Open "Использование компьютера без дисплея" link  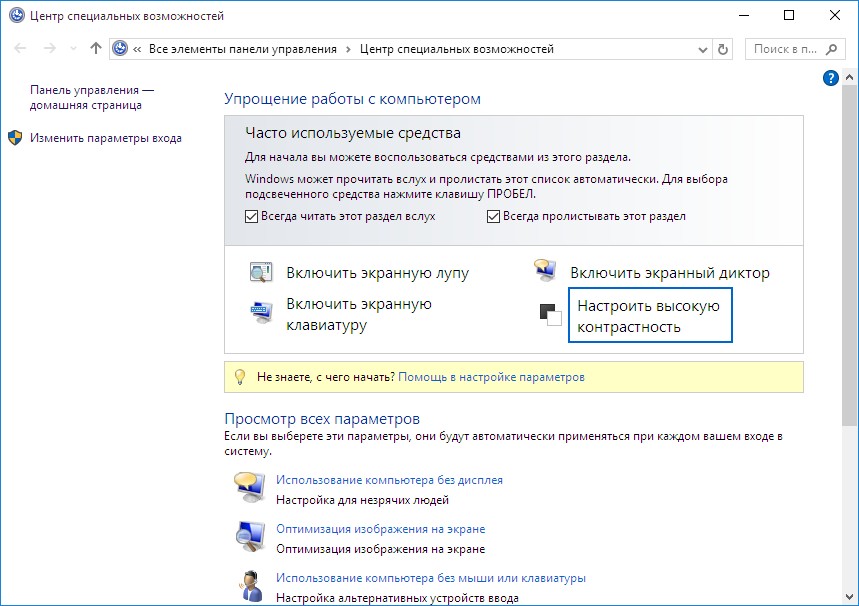(x=390, y=480)
